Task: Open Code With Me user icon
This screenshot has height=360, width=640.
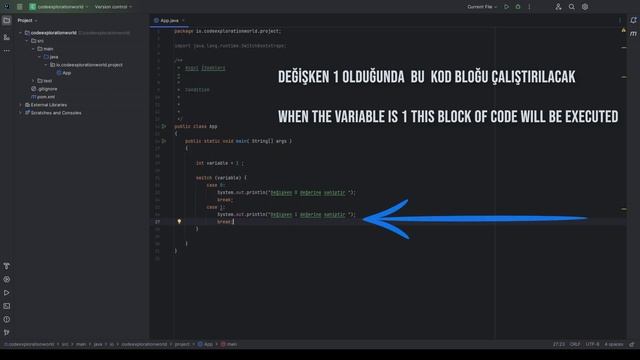Action: 558,7
